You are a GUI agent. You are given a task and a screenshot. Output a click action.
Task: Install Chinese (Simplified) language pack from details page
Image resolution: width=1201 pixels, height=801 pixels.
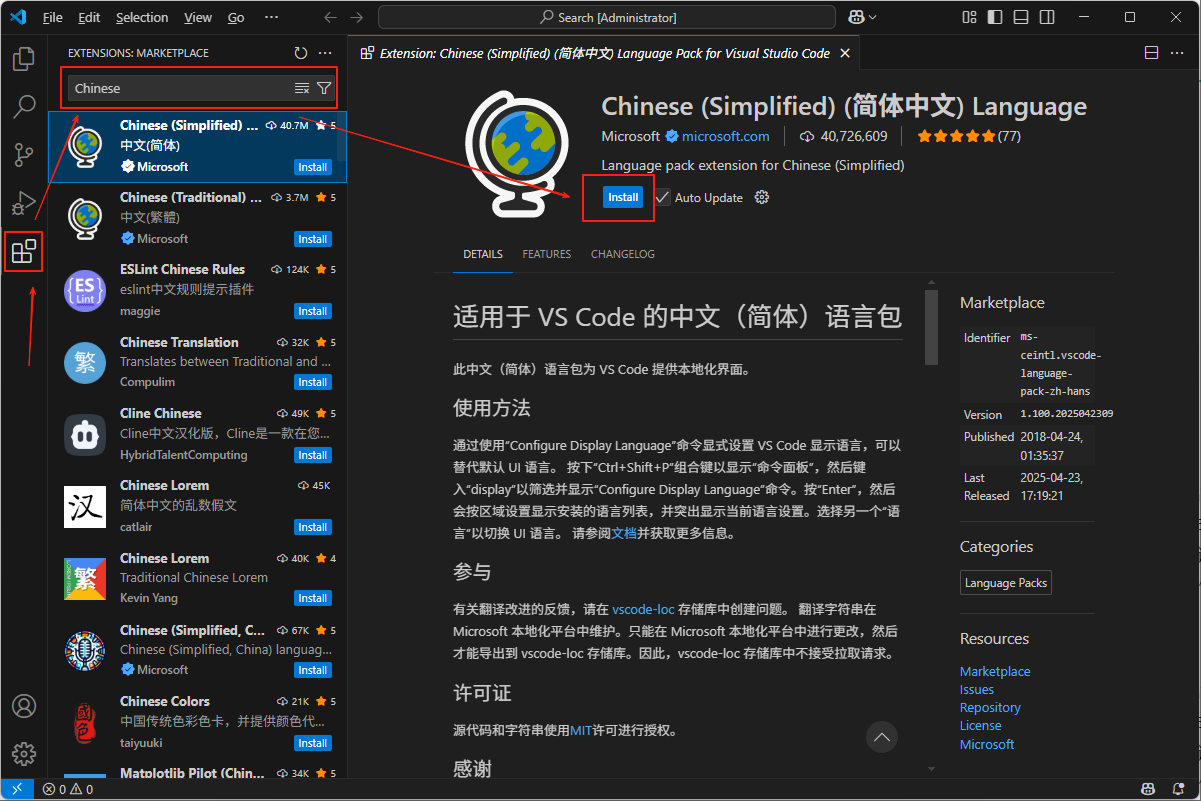(623, 198)
